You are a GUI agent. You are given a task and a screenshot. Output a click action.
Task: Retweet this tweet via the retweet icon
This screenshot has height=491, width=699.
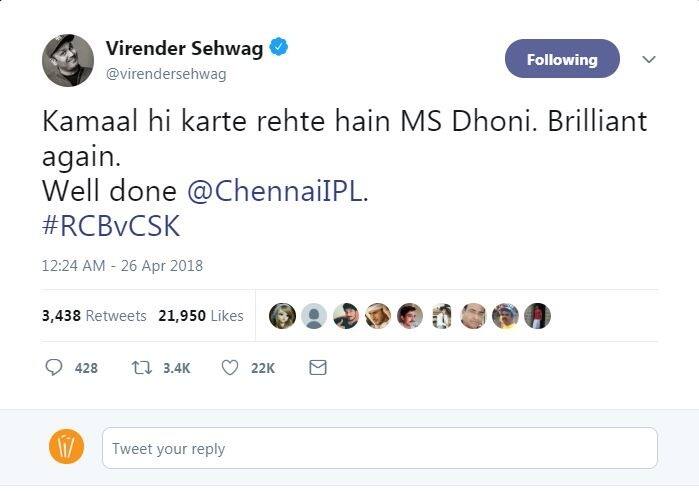click(141, 368)
